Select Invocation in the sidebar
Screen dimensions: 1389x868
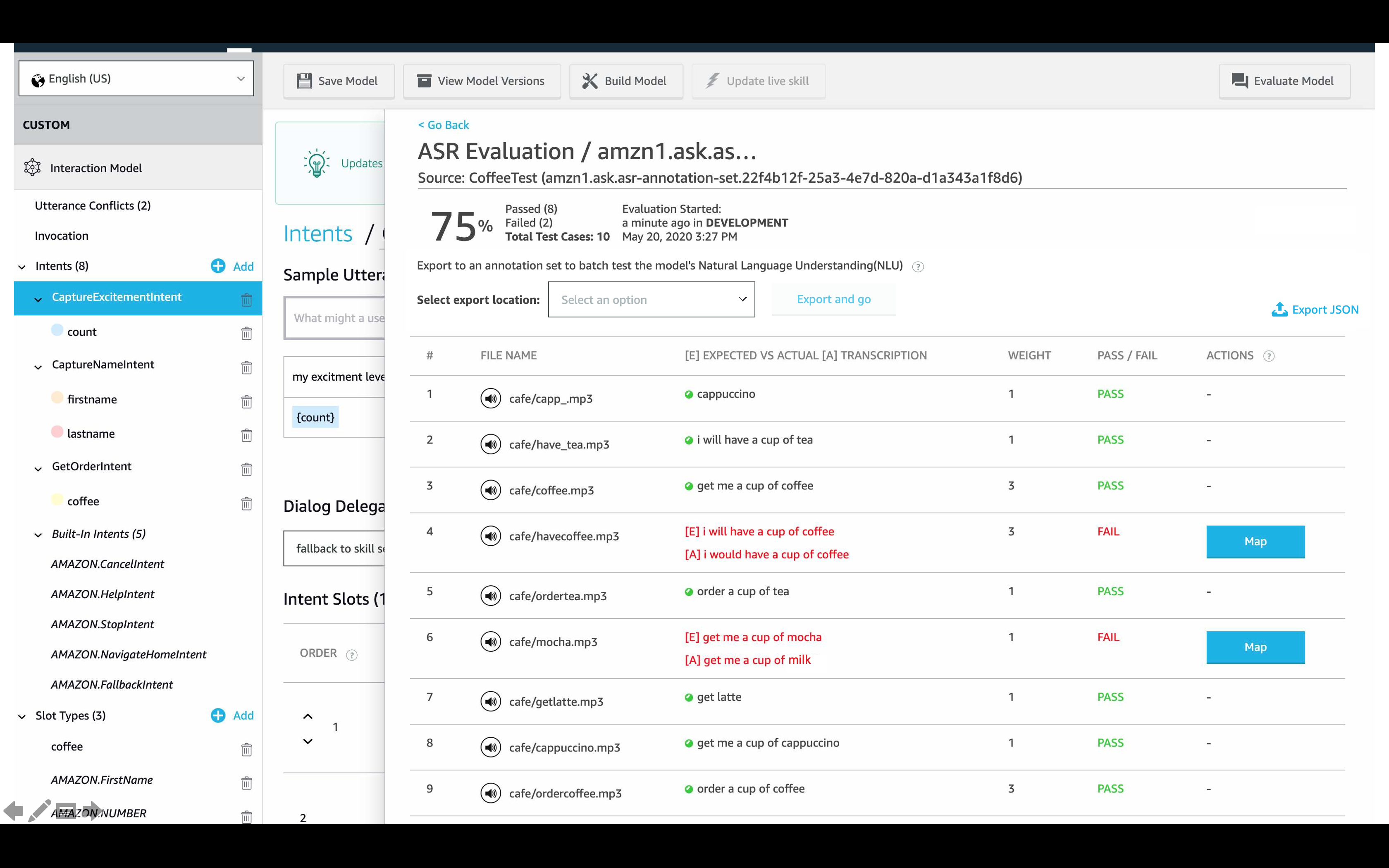click(62, 236)
